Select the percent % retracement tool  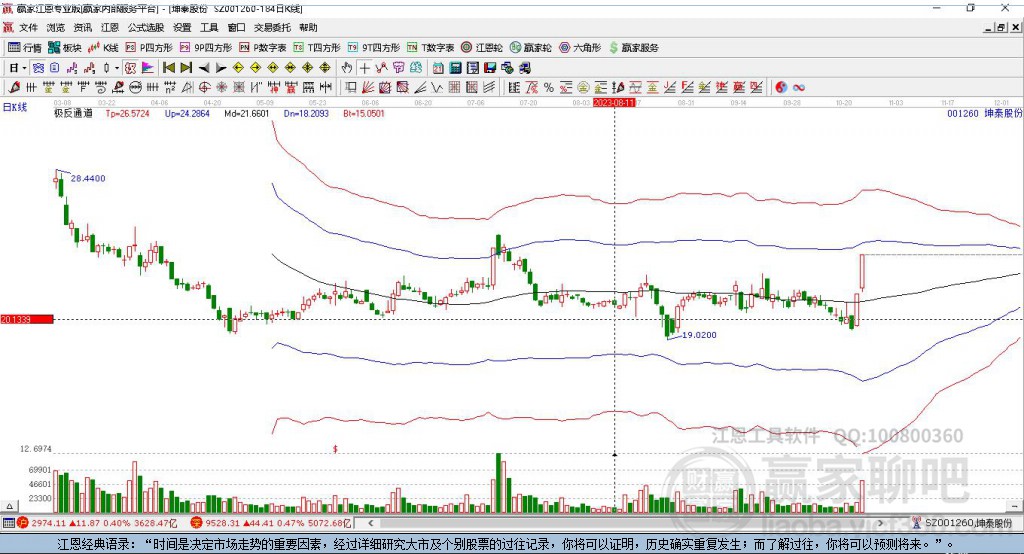(549, 87)
